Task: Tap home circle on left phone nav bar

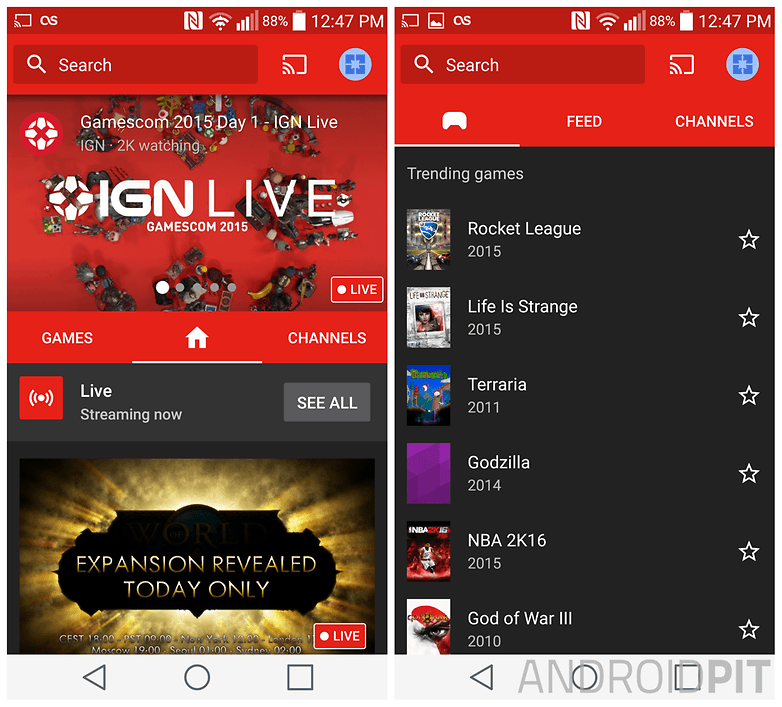Action: (x=197, y=678)
